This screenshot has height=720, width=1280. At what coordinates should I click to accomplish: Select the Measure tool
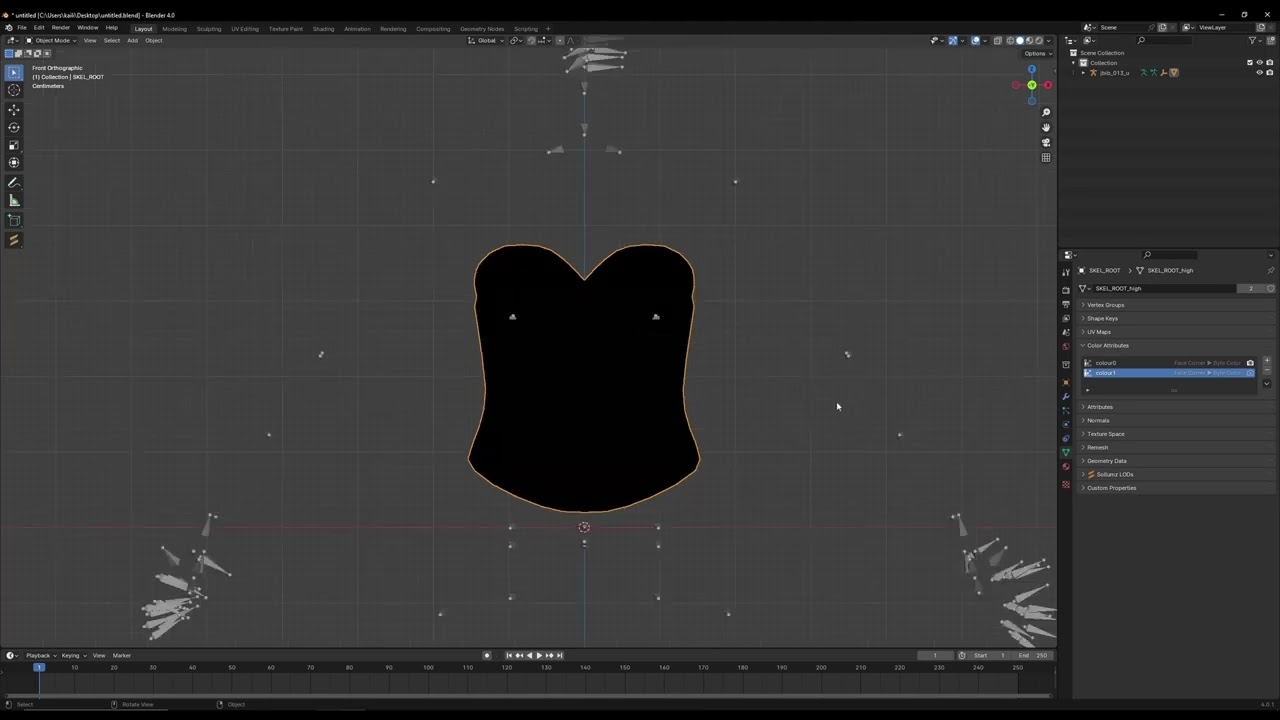coord(14,201)
